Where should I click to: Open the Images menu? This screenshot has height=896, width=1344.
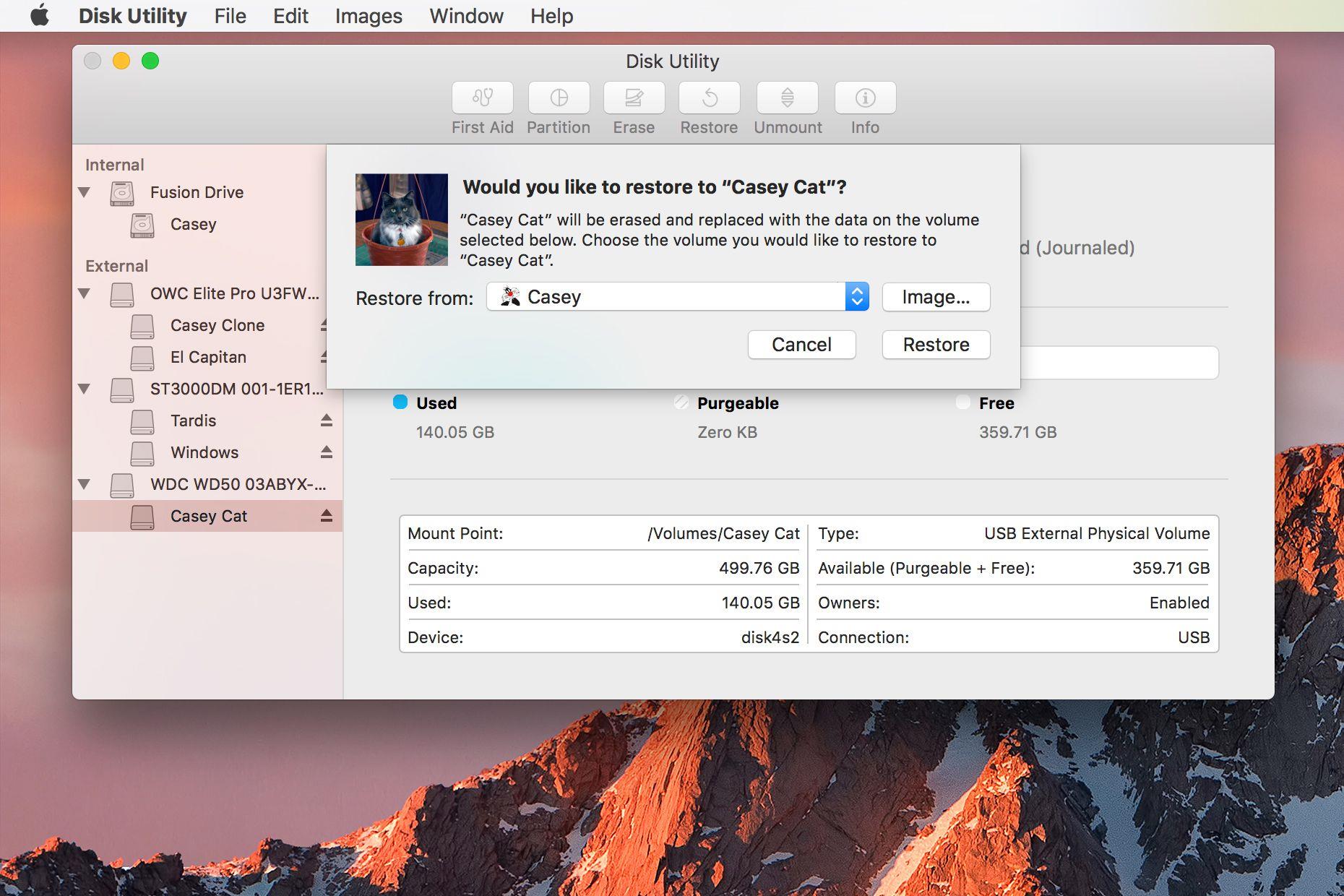(x=369, y=16)
